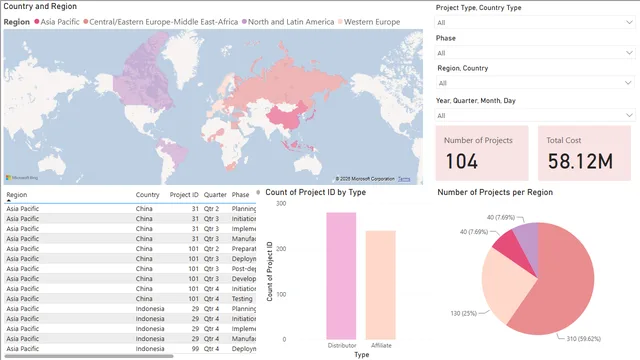Select Canada's purple region on the map
This screenshot has width=640, height=360.
click(143, 80)
